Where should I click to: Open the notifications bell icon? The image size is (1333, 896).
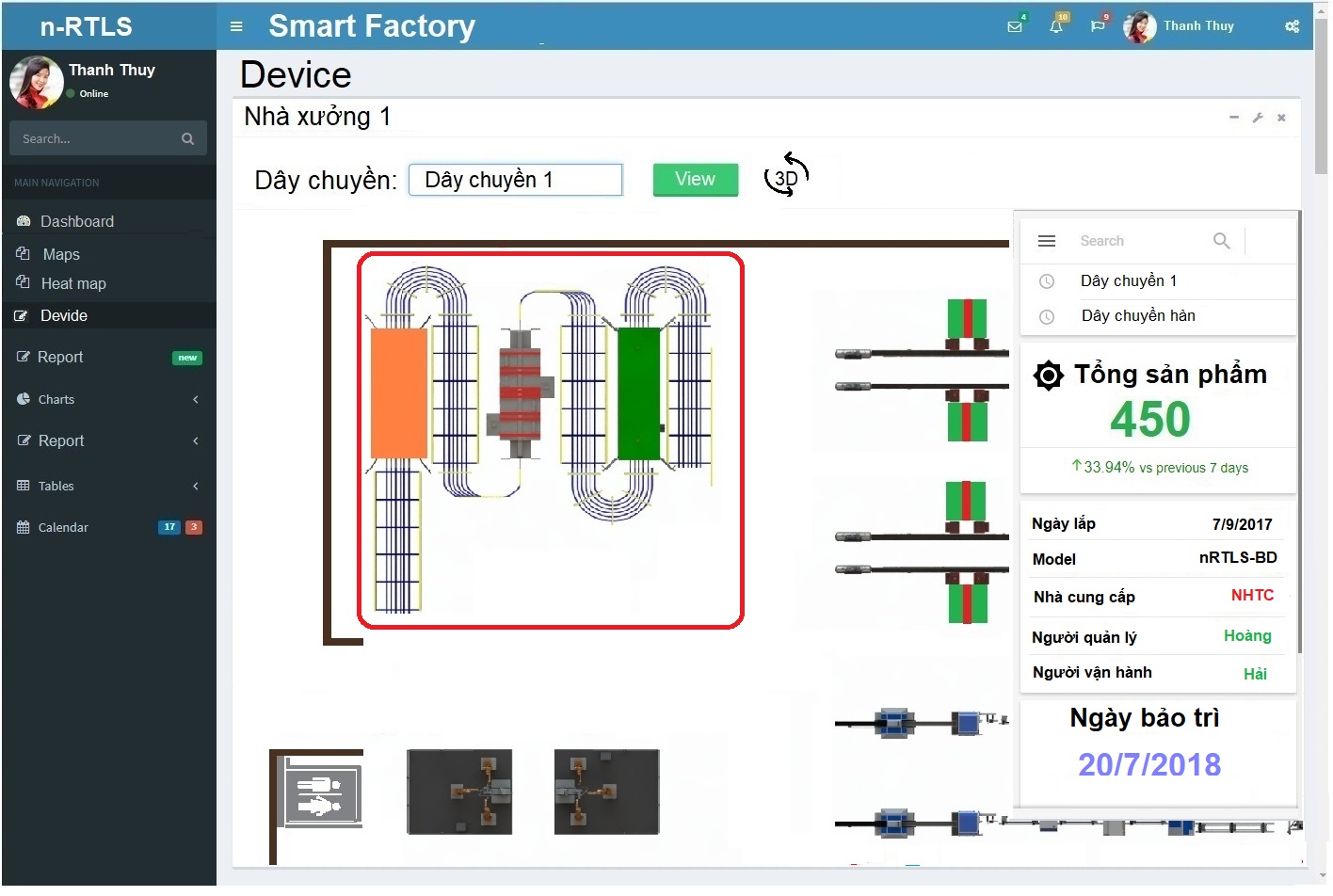(1056, 26)
